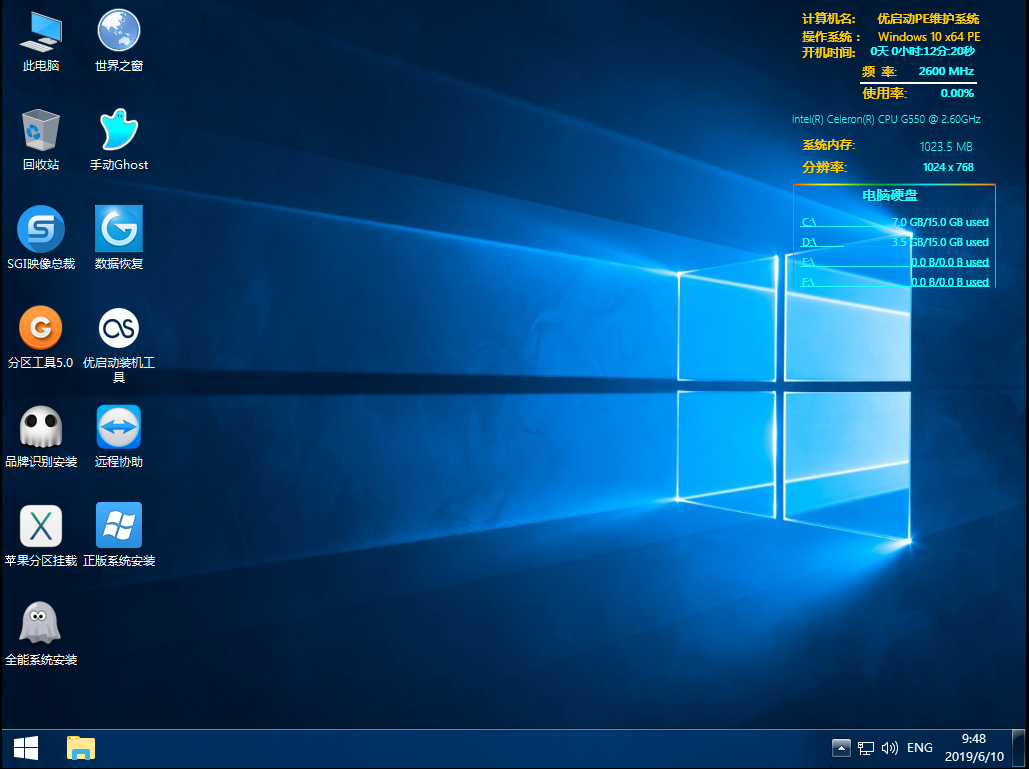Open the 手动Ghost desktop shortcut

(119, 140)
